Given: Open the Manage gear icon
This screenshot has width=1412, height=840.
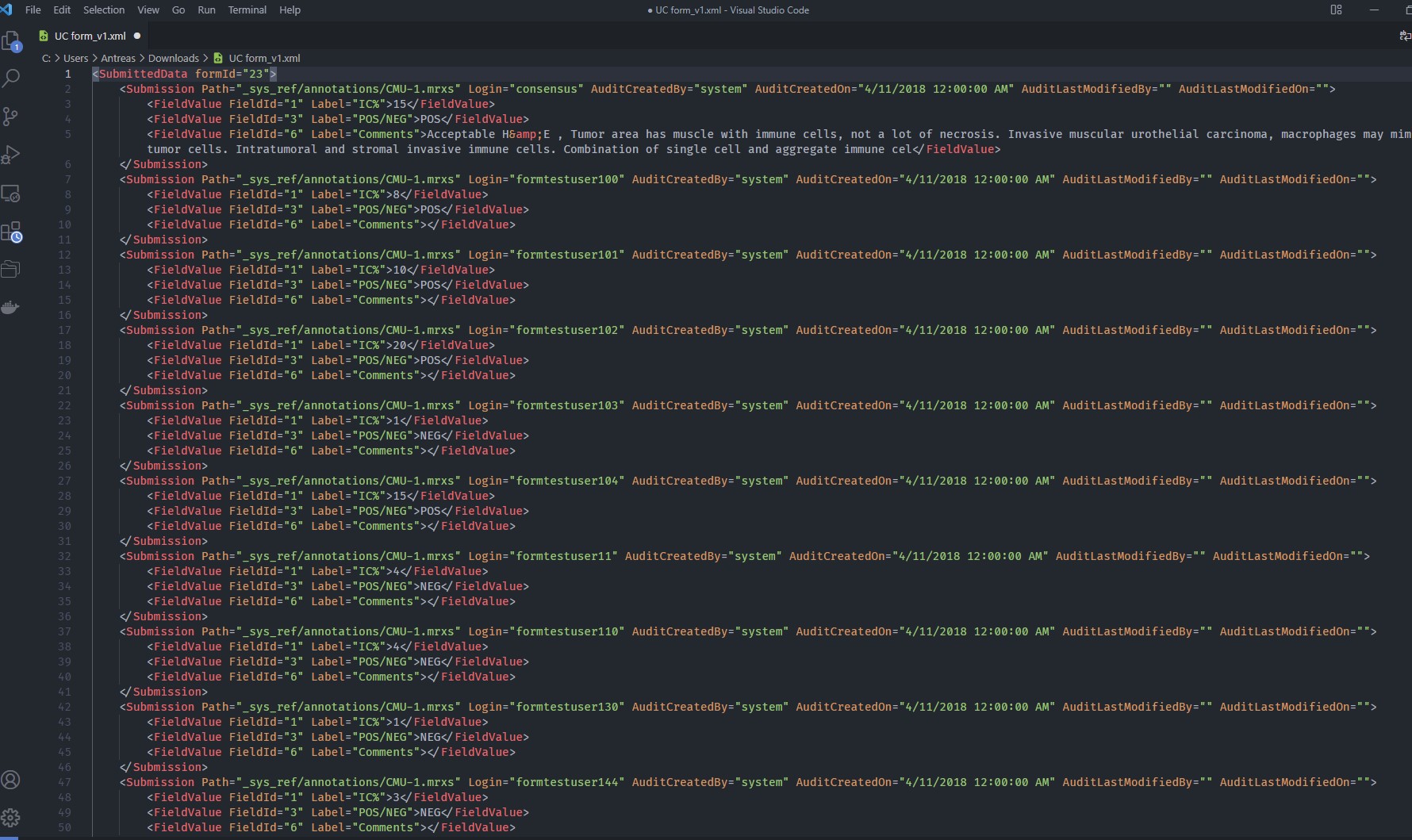Looking at the screenshot, I should [11, 818].
